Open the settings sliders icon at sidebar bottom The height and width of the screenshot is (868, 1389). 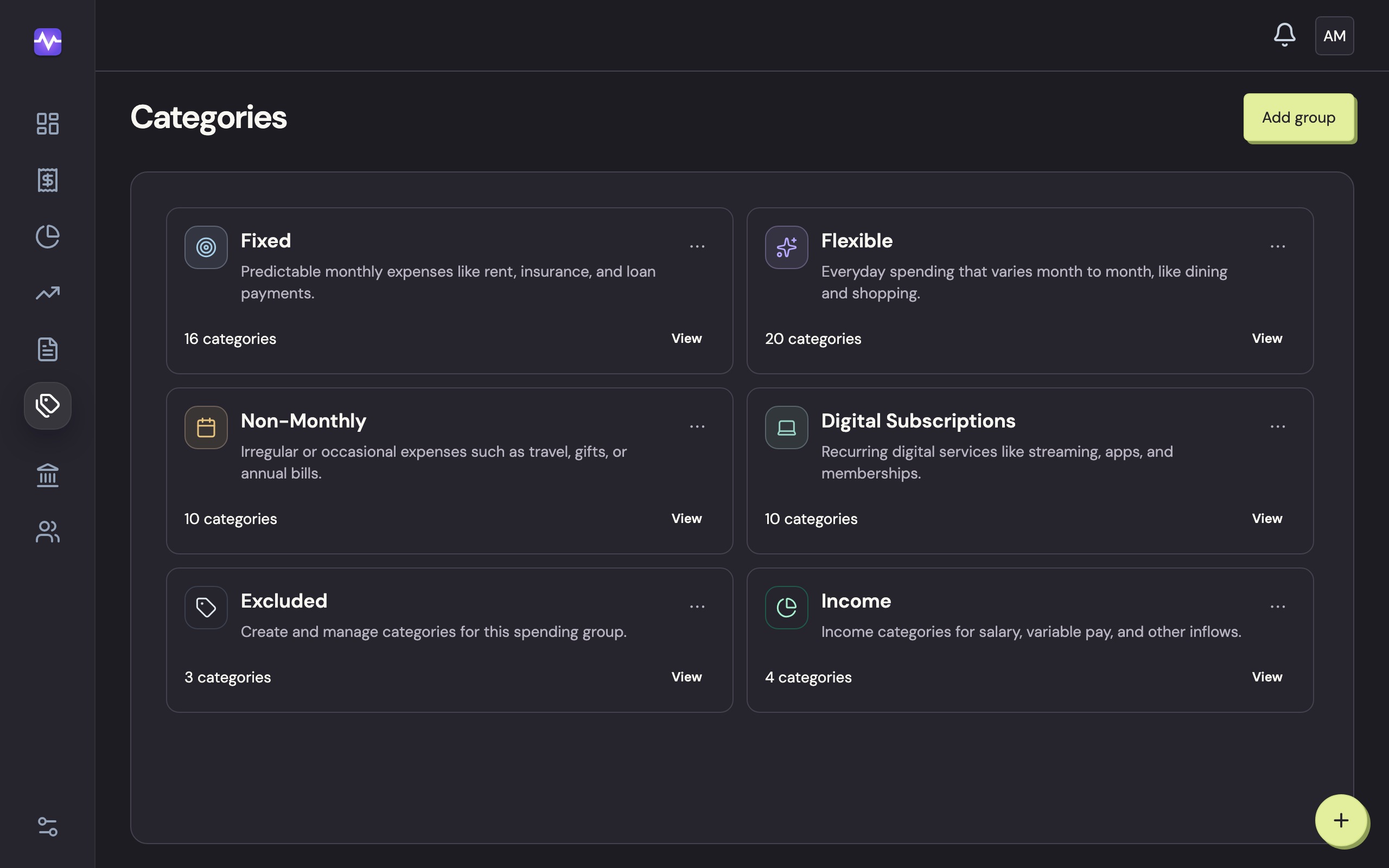click(48, 827)
